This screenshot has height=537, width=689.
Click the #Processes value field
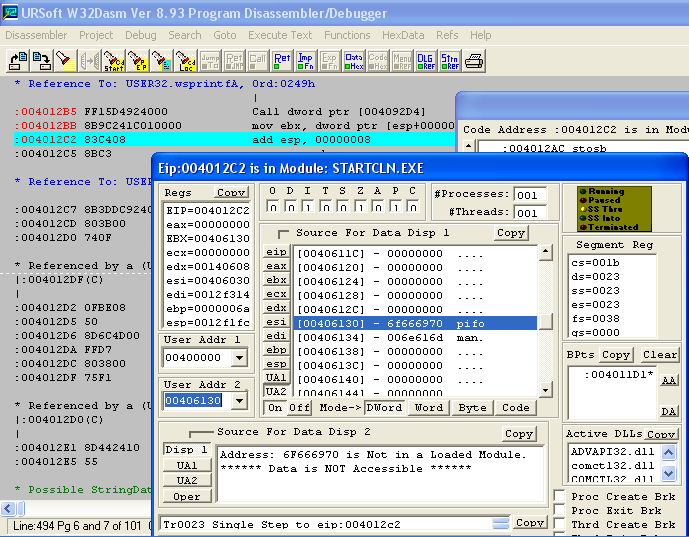click(x=530, y=195)
